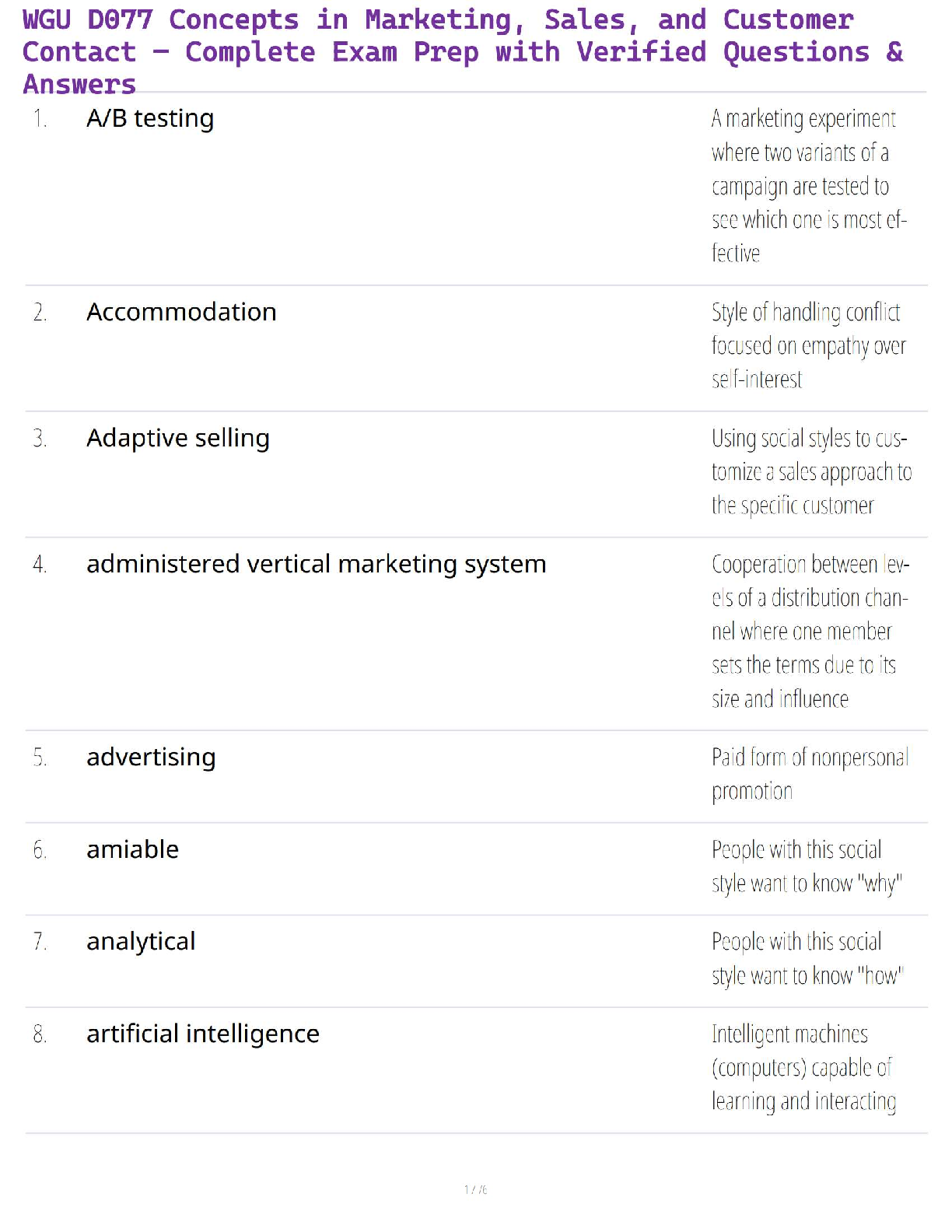Click the definition about handling conflict with empathy
This screenshot has width=952, height=1232.
tap(808, 345)
